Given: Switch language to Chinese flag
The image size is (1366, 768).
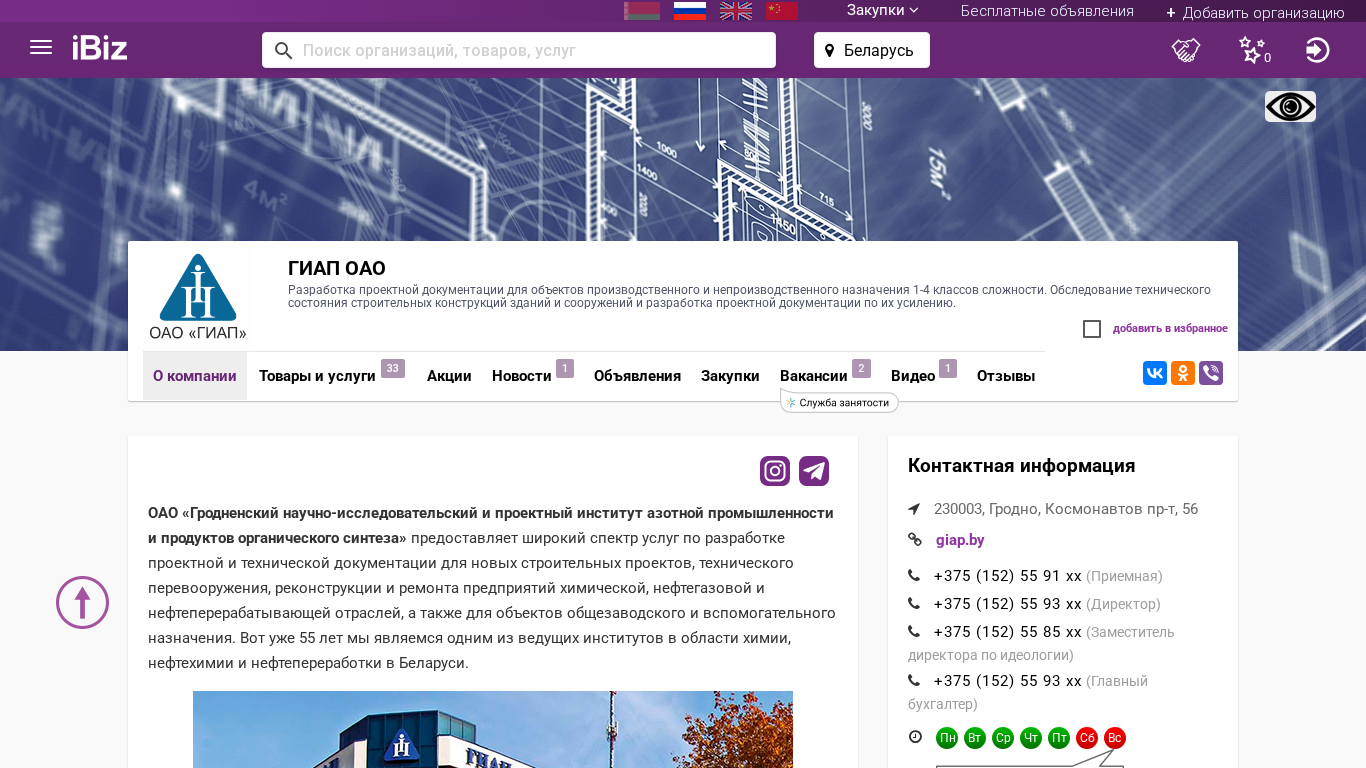Looking at the screenshot, I should click(782, 11).
